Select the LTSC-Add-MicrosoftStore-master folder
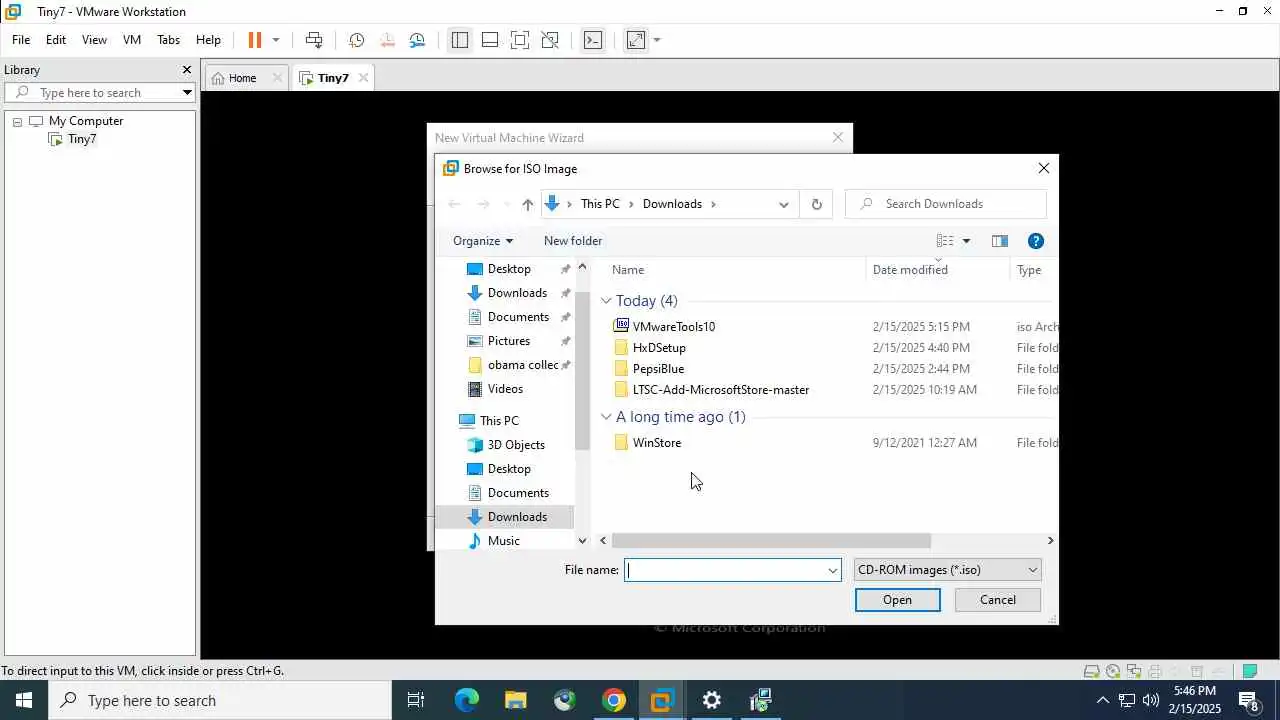Screen dimensions: 1280x720 (721, 390)
